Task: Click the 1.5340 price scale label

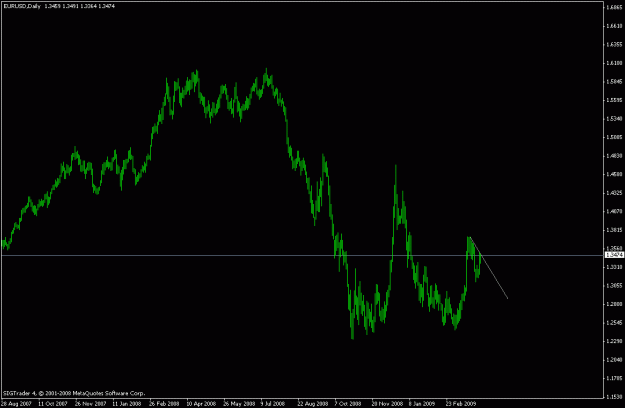Action: click(614, 119)
